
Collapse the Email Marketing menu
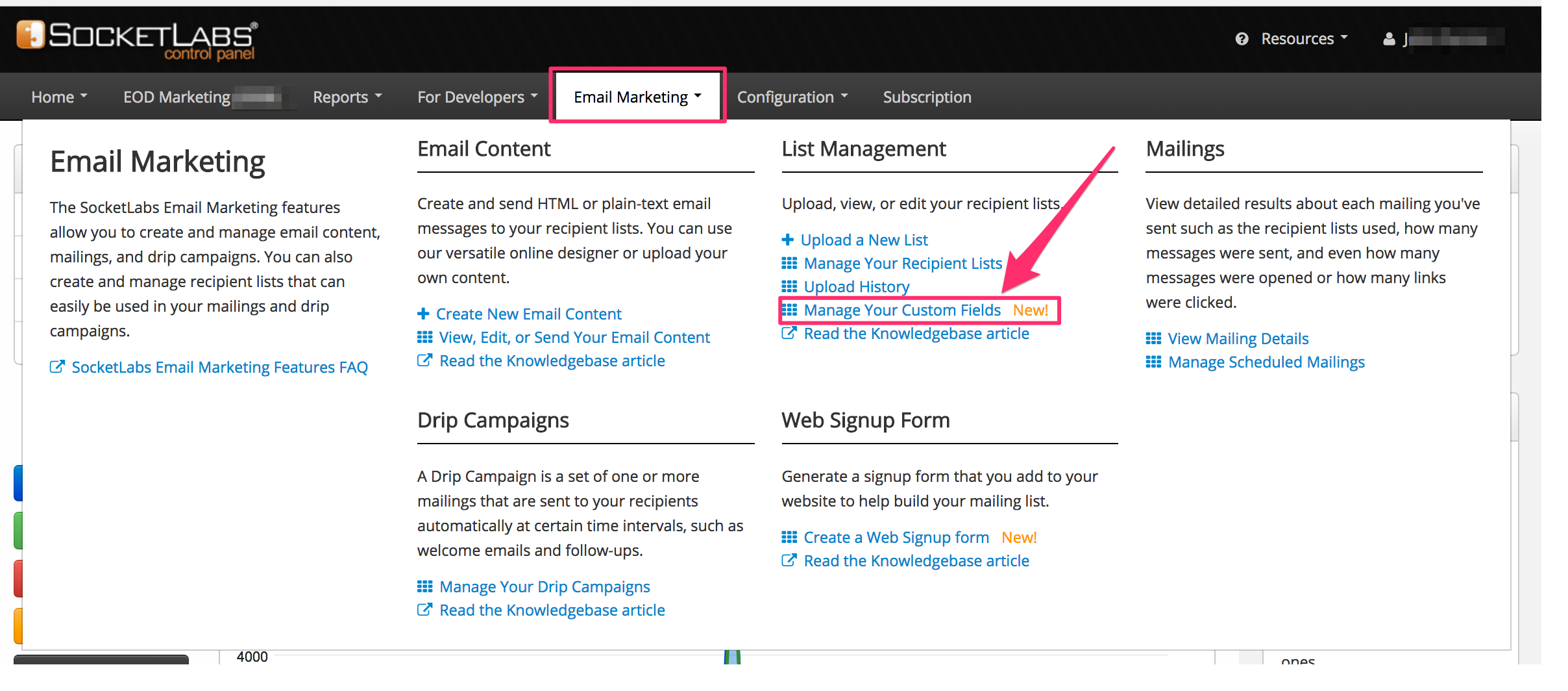pos(638,97)
